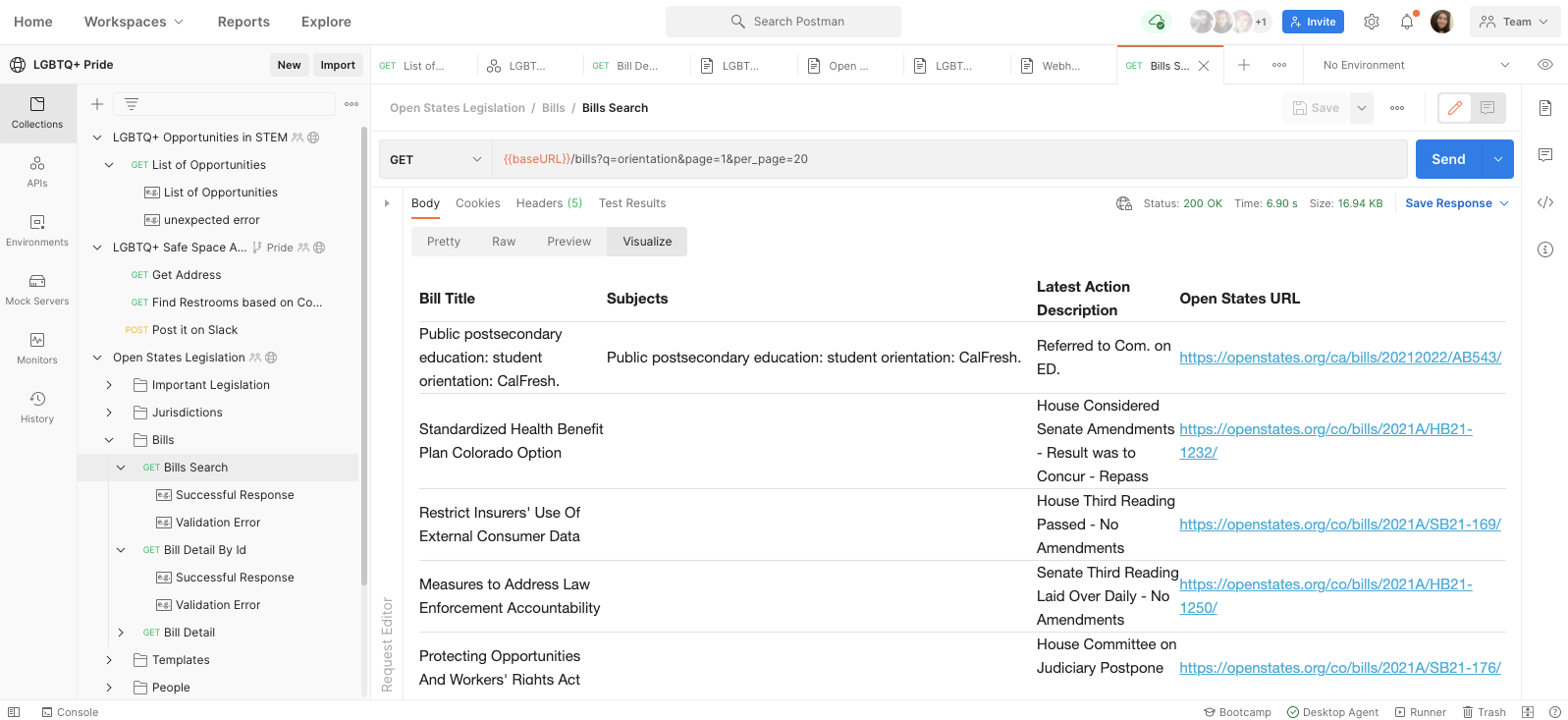Open the Save dropdown arrow

click(1362, 108)
